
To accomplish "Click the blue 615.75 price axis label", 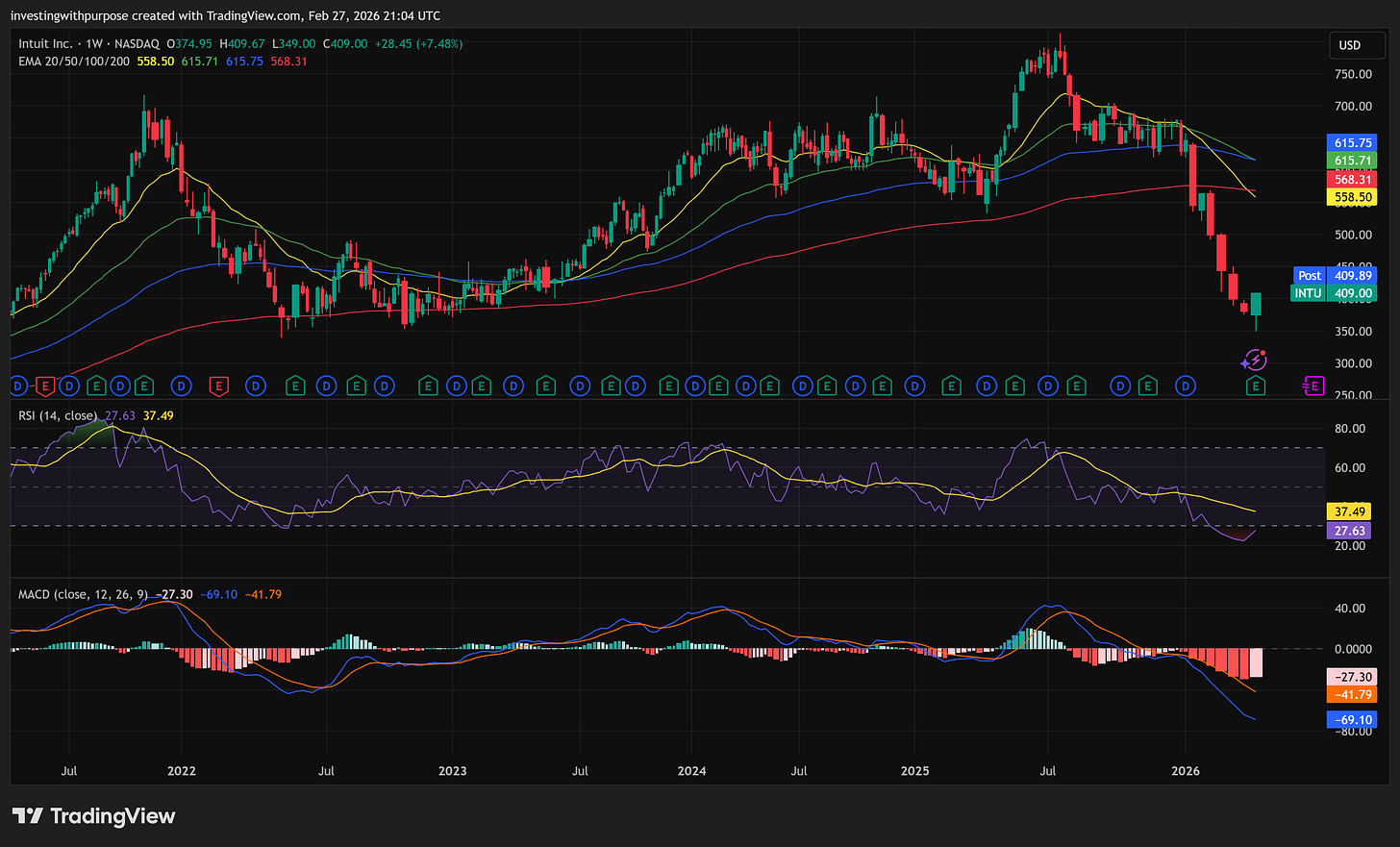I will click(1352, 143).
